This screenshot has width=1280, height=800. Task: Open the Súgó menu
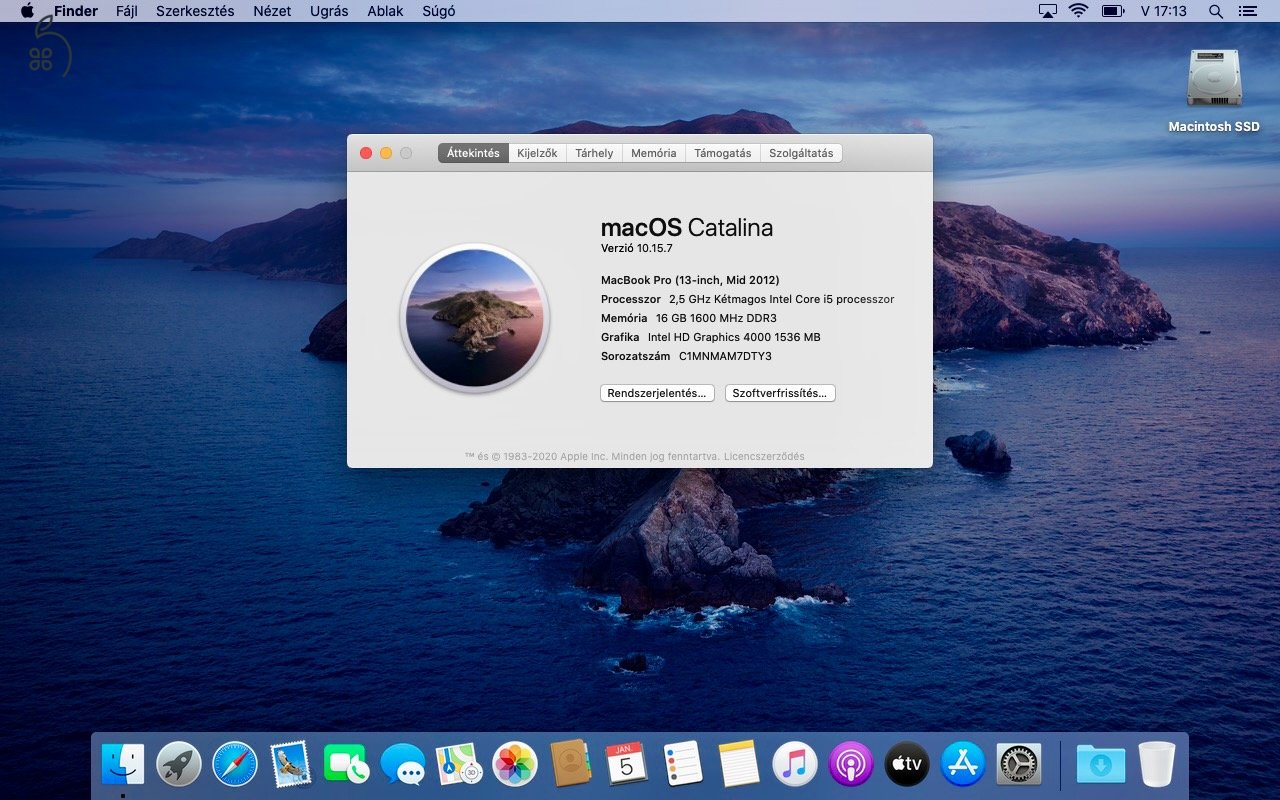tap(438, 11)
